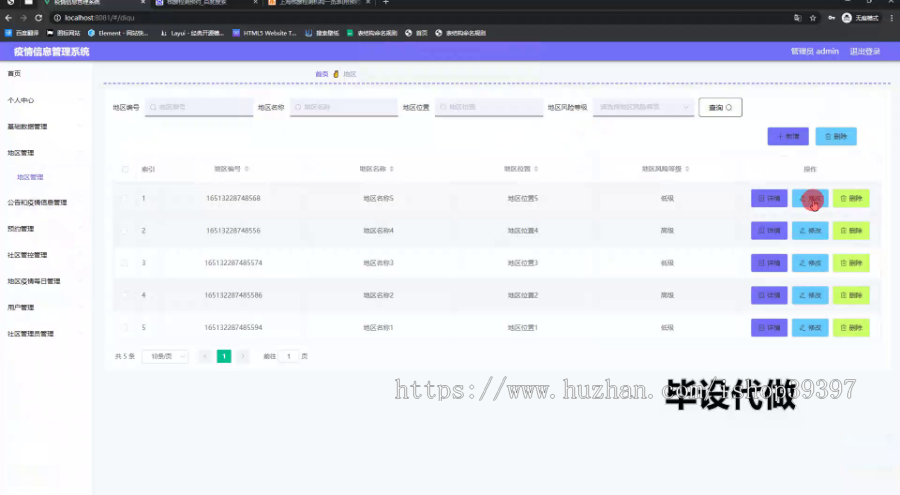This screenshot has width=900, height=495.
Task: Check the checkbox for row 165132287485574
Action: 125,262
